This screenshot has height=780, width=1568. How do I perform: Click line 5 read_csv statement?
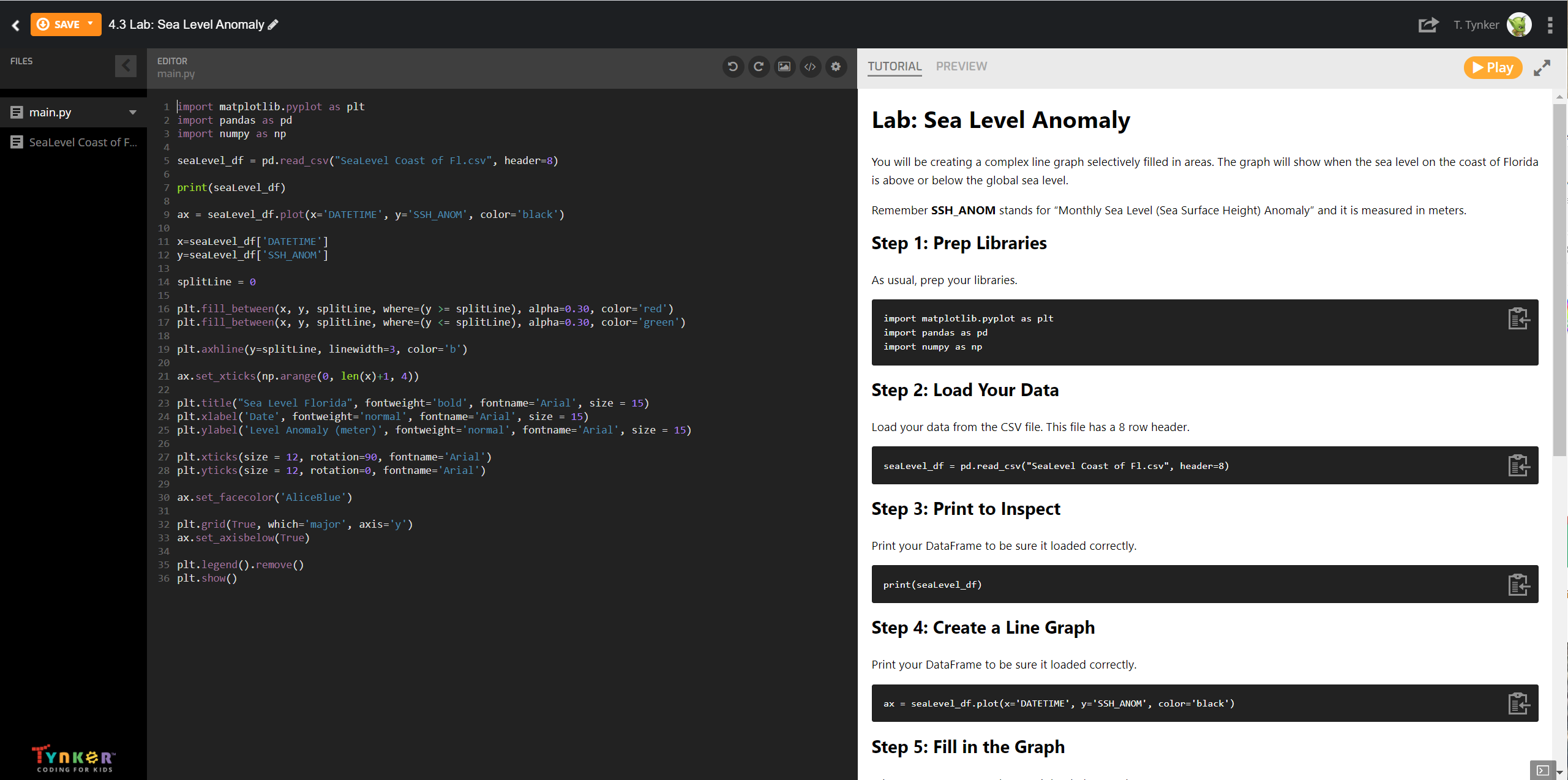[x=367, y=160]
